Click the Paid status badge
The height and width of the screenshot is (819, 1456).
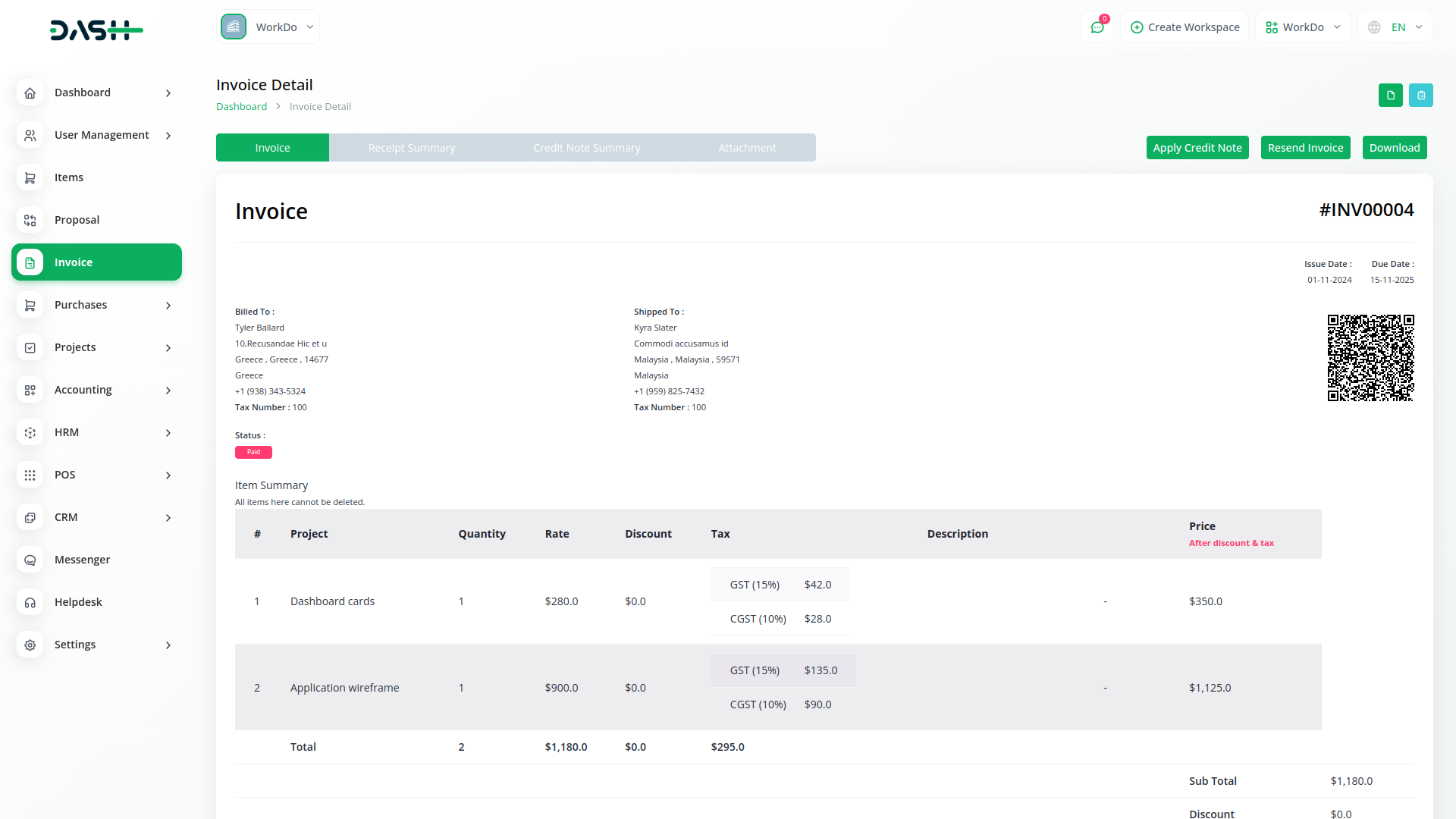(253, 452)
